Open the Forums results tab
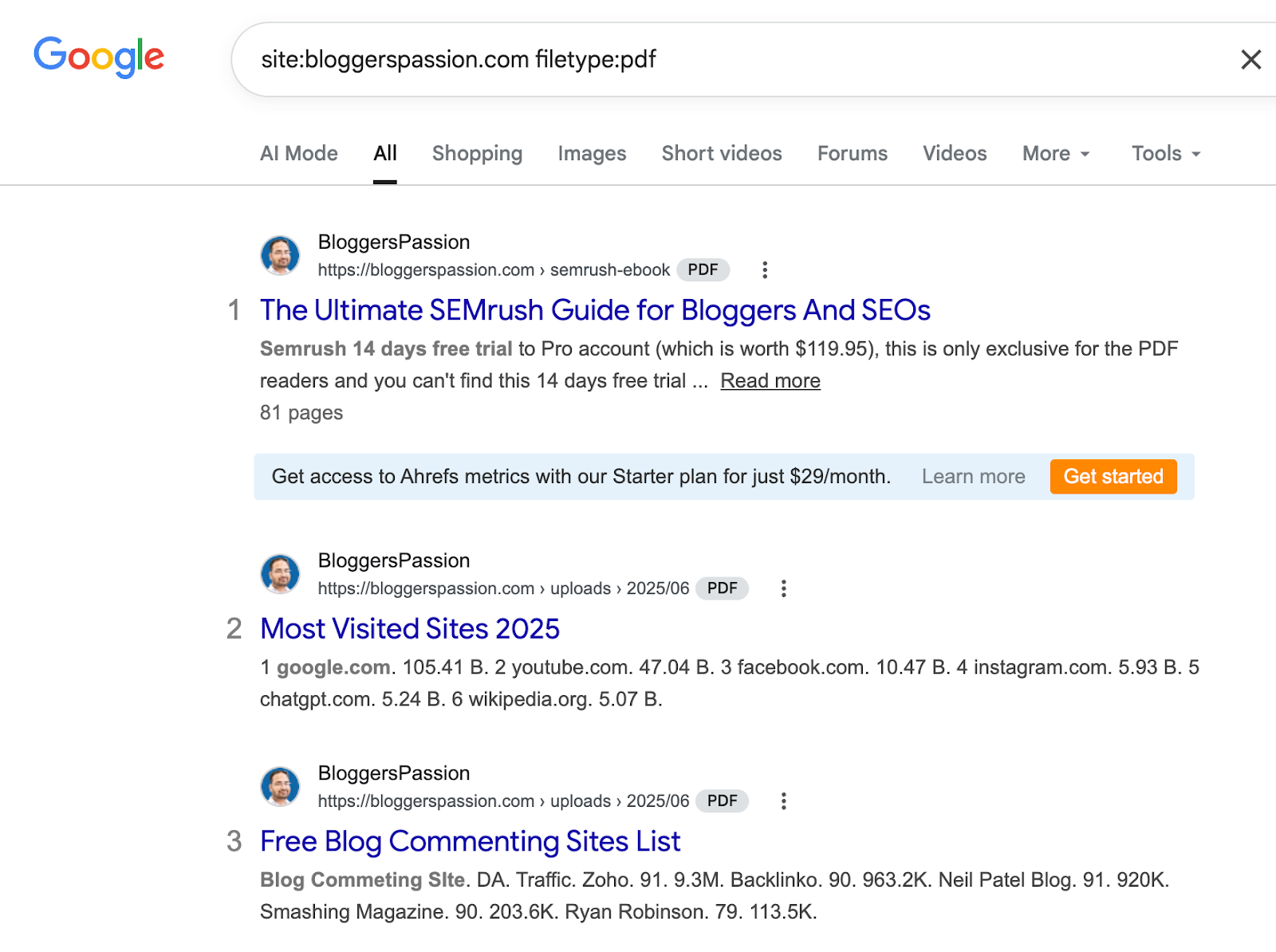This screenshot has width=1276, height=952. click(852, 154)
